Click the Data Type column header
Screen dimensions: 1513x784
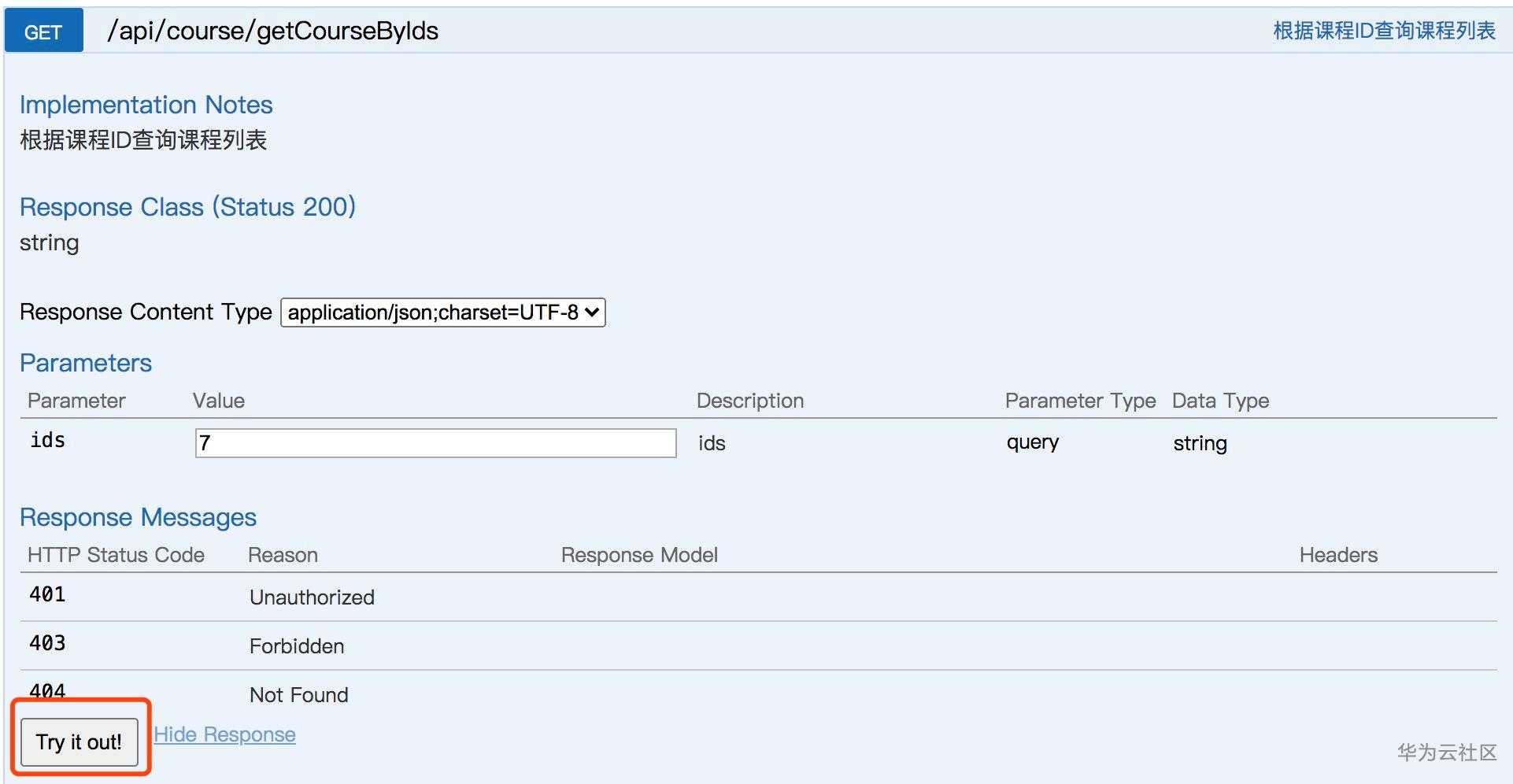[1220, 401]
